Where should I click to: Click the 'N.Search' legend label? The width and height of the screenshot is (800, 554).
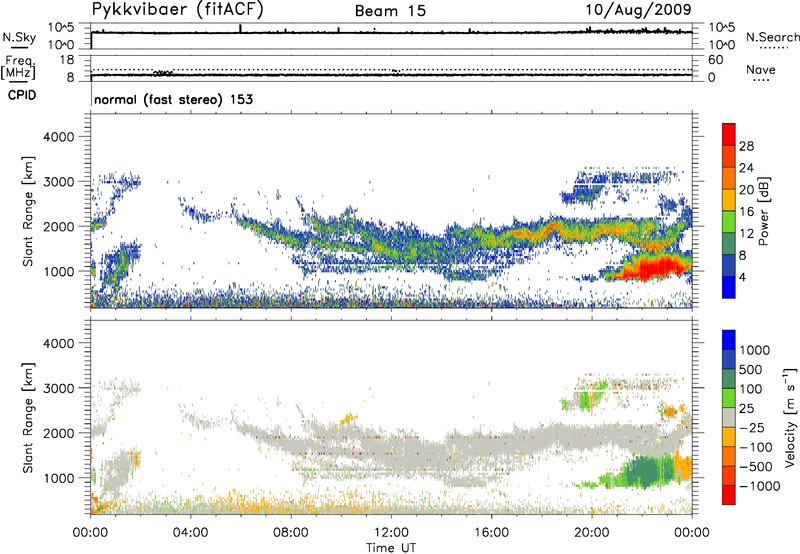click(x=772, y=37)
